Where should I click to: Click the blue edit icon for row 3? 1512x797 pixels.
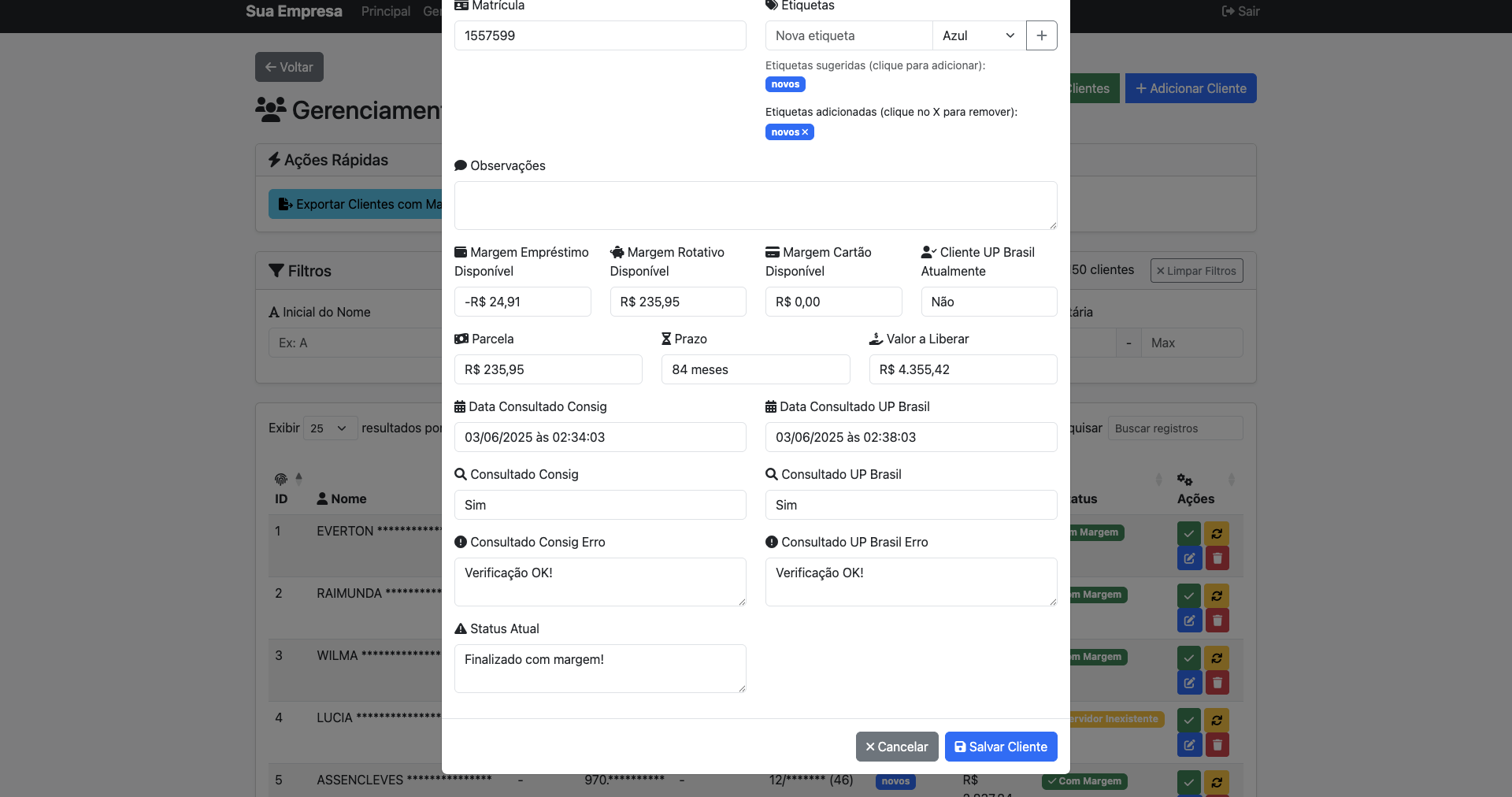click(x=1189, y=682)
